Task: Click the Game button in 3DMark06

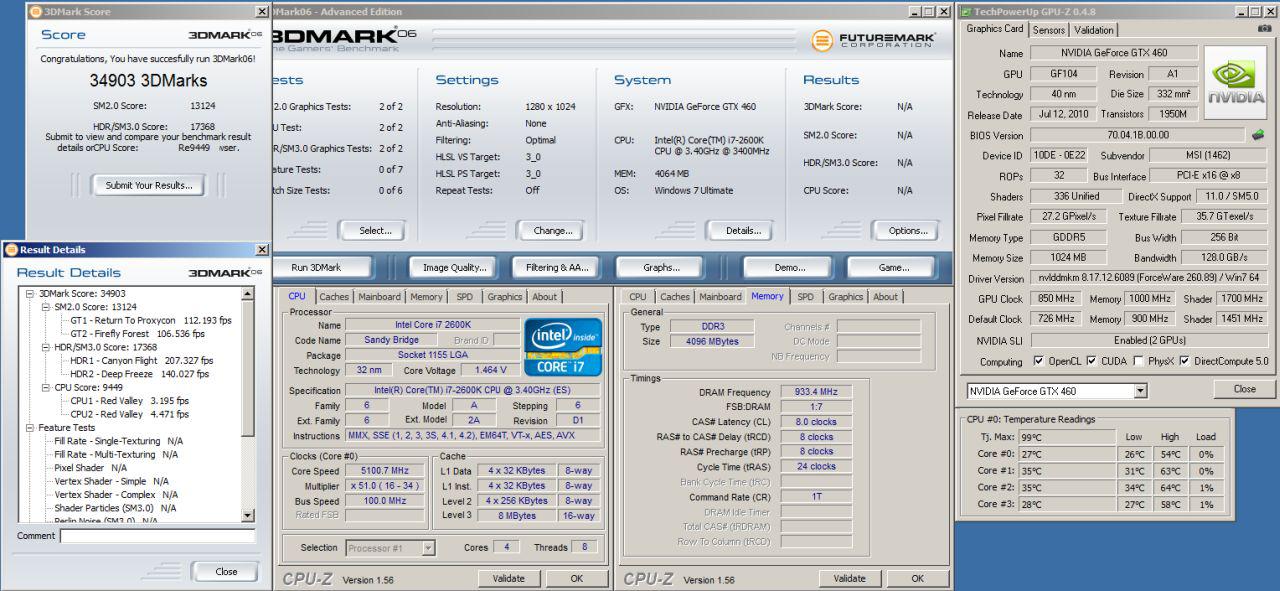Action: 894,267
